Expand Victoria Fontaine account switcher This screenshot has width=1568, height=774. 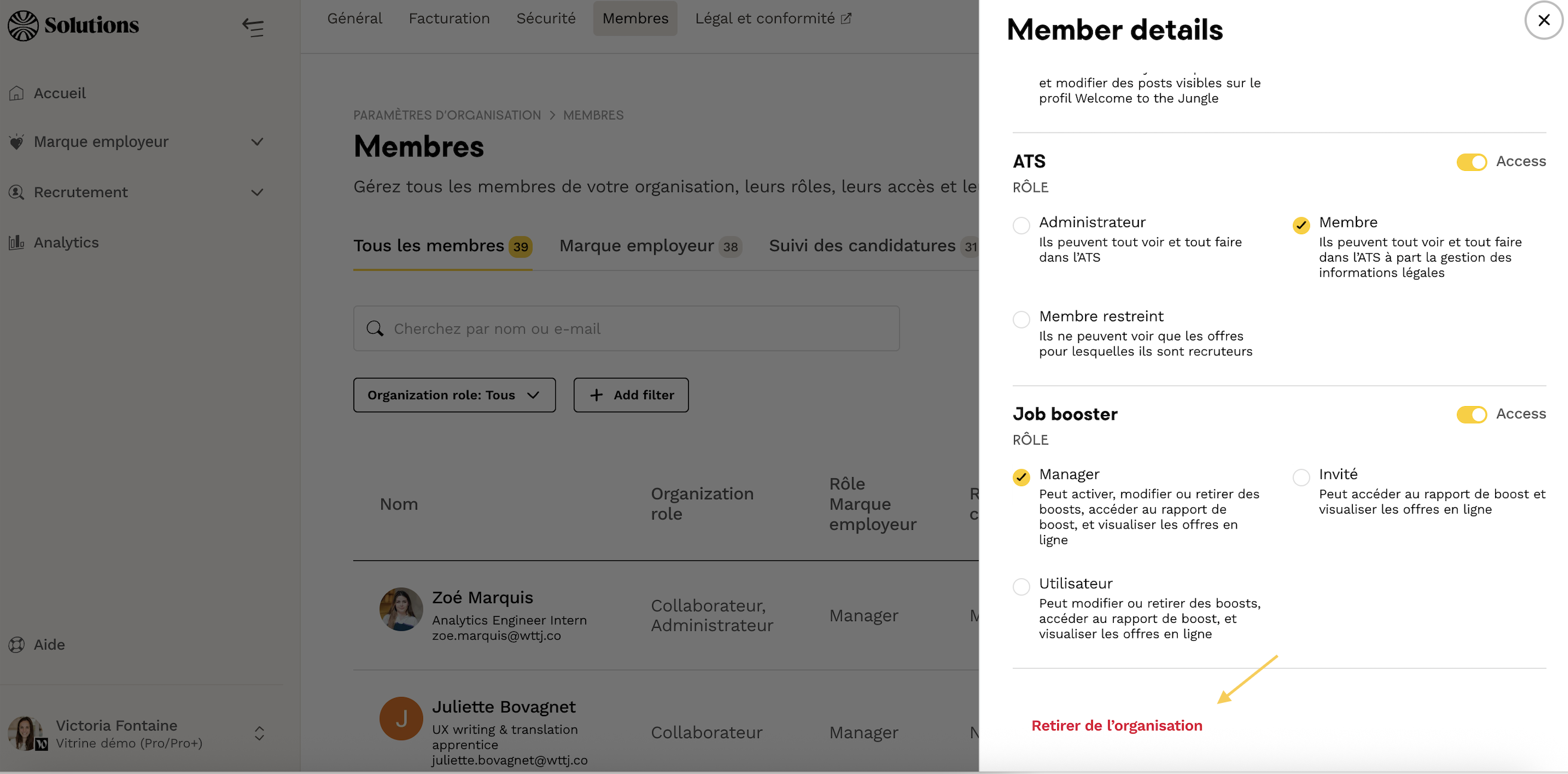tap(259, 733)
